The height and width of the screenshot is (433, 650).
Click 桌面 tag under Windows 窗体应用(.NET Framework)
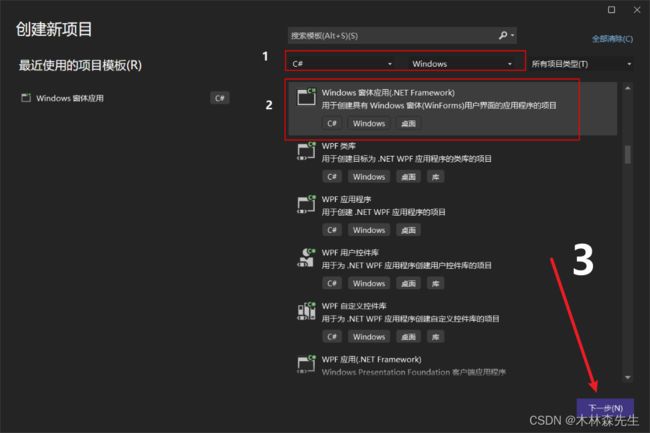[408, 123]
